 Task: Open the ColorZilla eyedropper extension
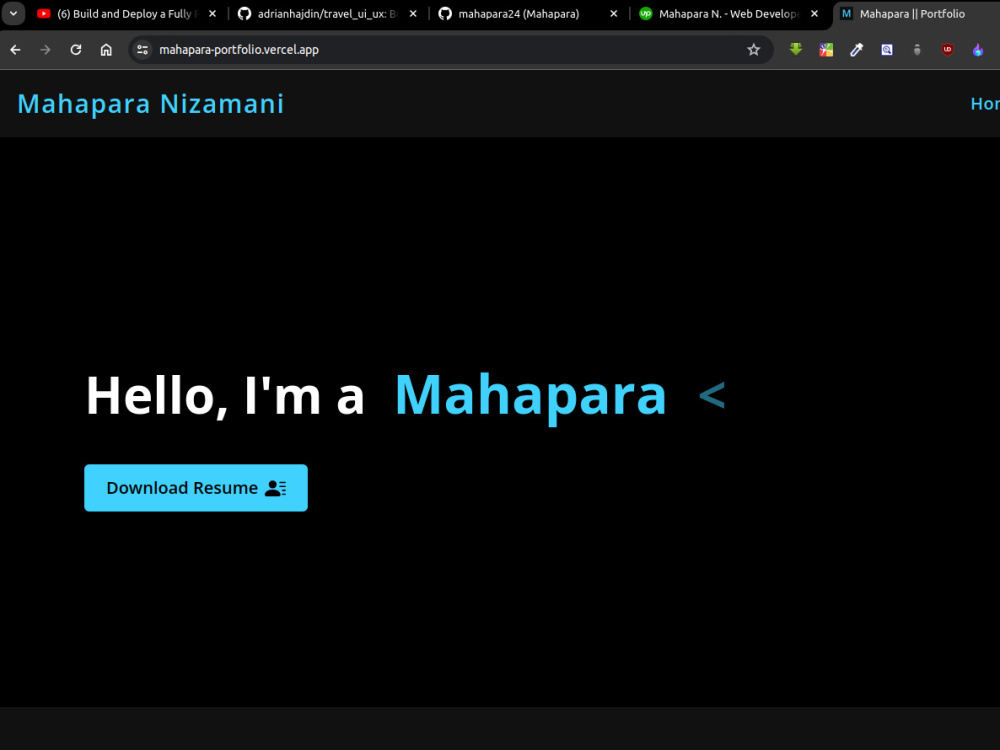[856, 49]
